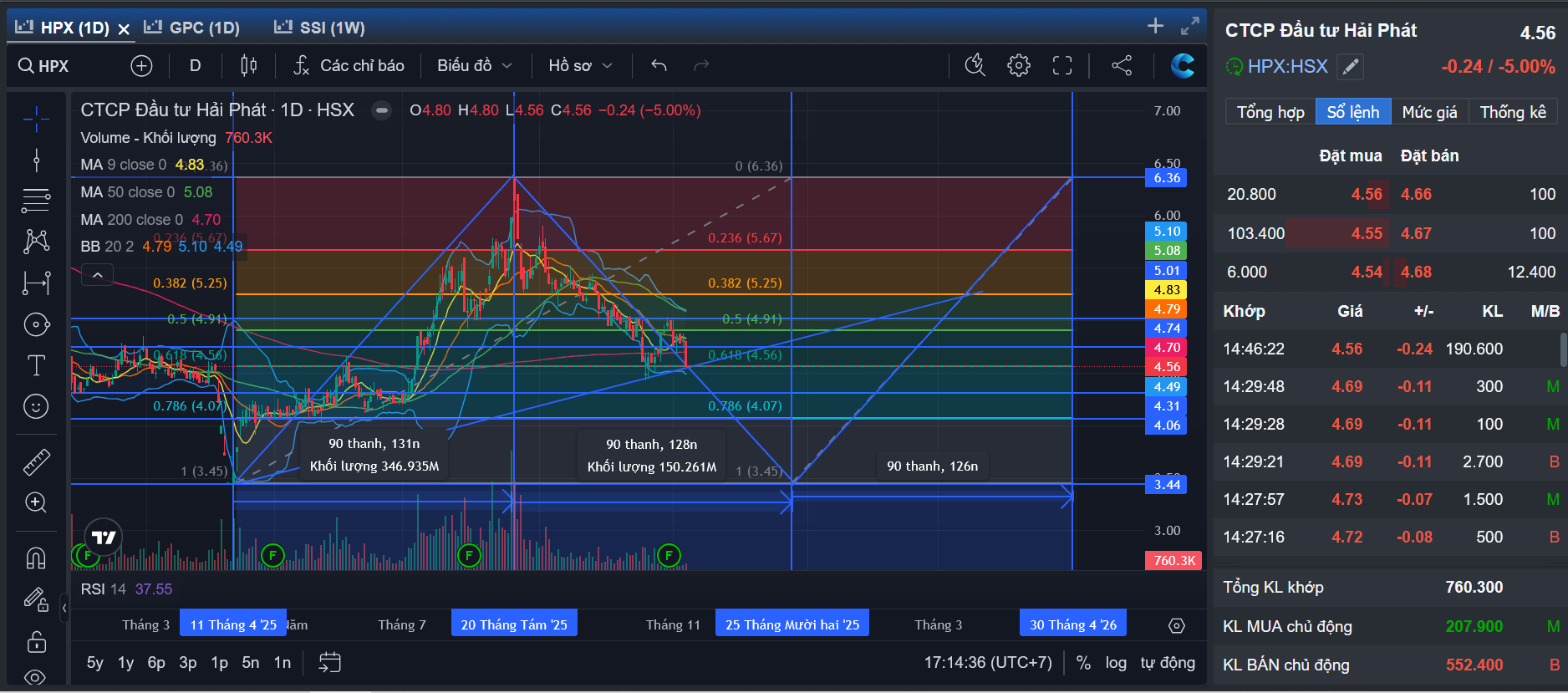Select the trend line drawing tool
Viewport: 1568px width, 693px height.
[x=36, y=160]
